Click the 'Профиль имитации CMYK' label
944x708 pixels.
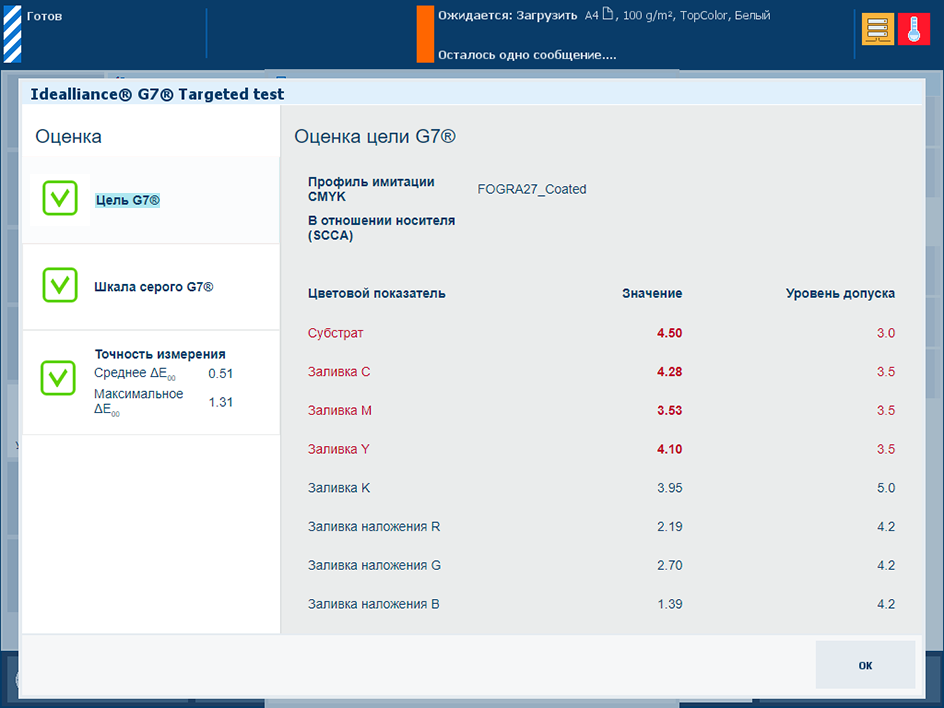point(371,189)
